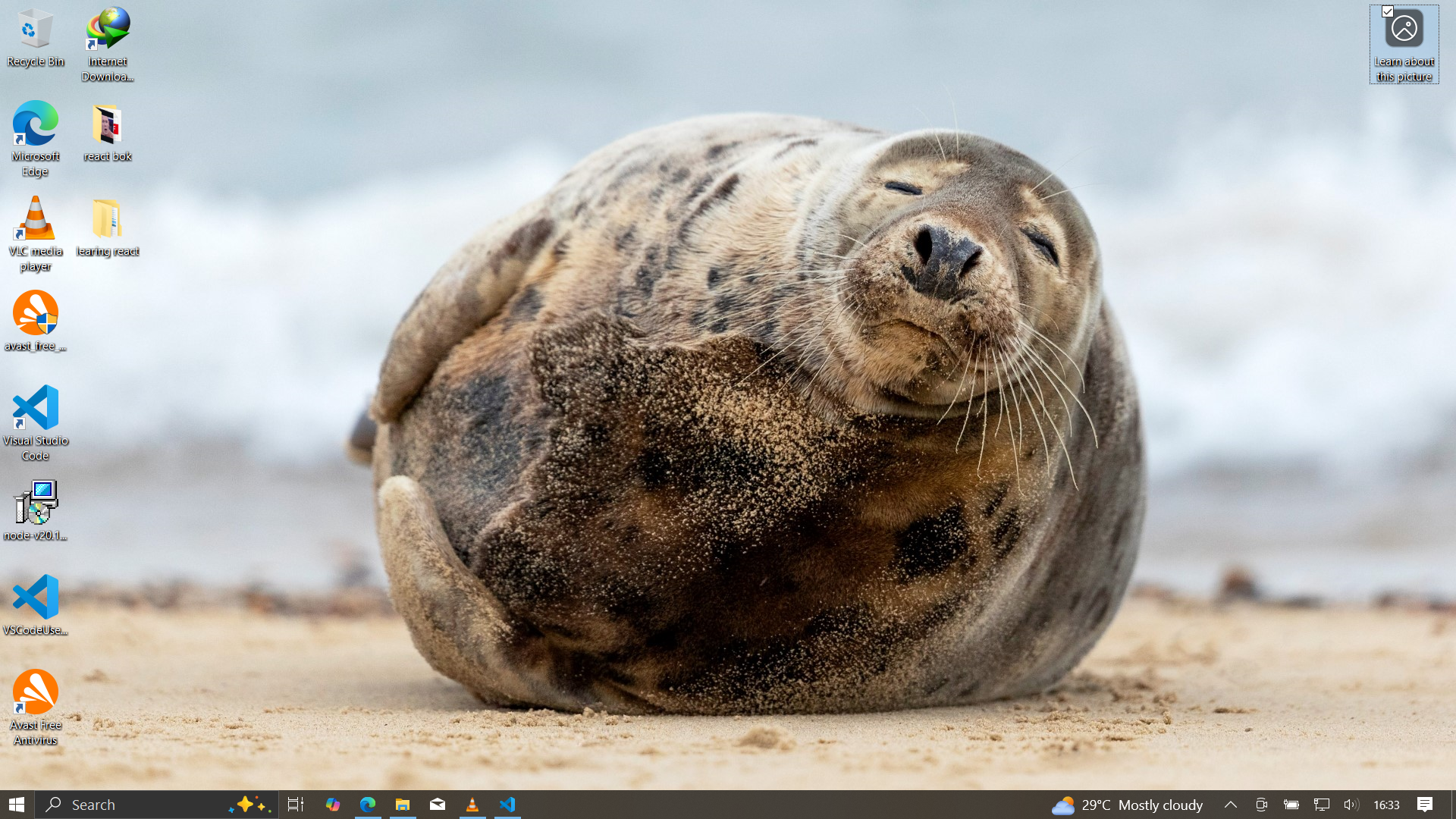Select the 'learing react' folder
Screen dimensions: 1456x819
coord(107,220)
